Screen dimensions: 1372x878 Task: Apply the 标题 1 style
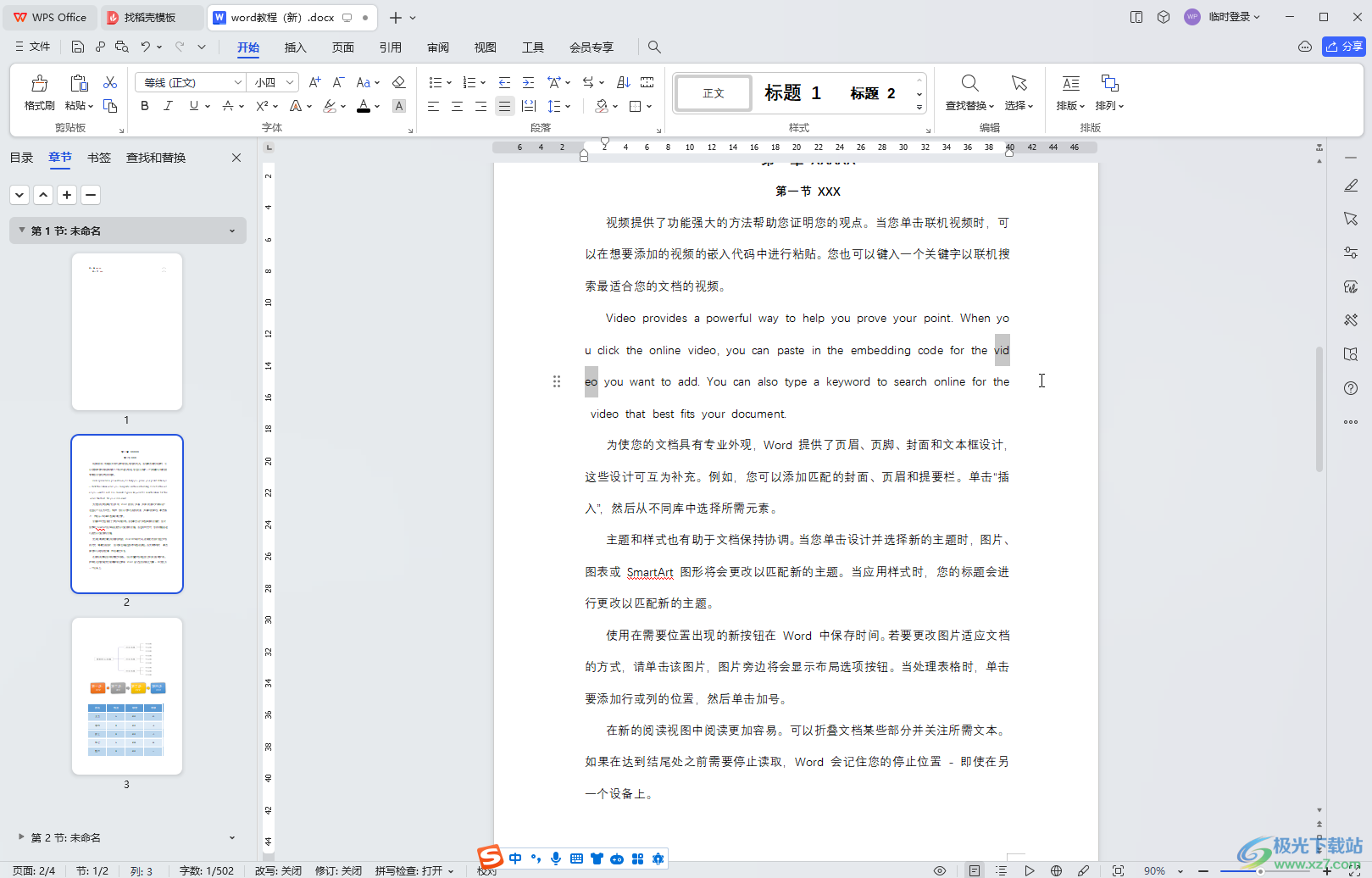click(792, 93)
